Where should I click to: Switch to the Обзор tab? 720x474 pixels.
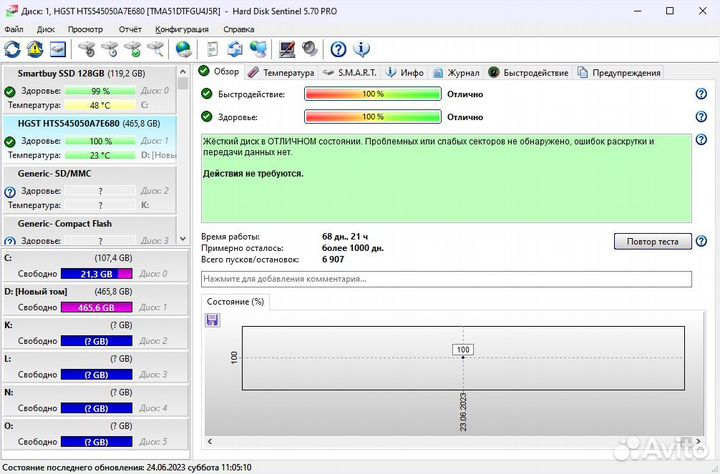tap(219, 72)
